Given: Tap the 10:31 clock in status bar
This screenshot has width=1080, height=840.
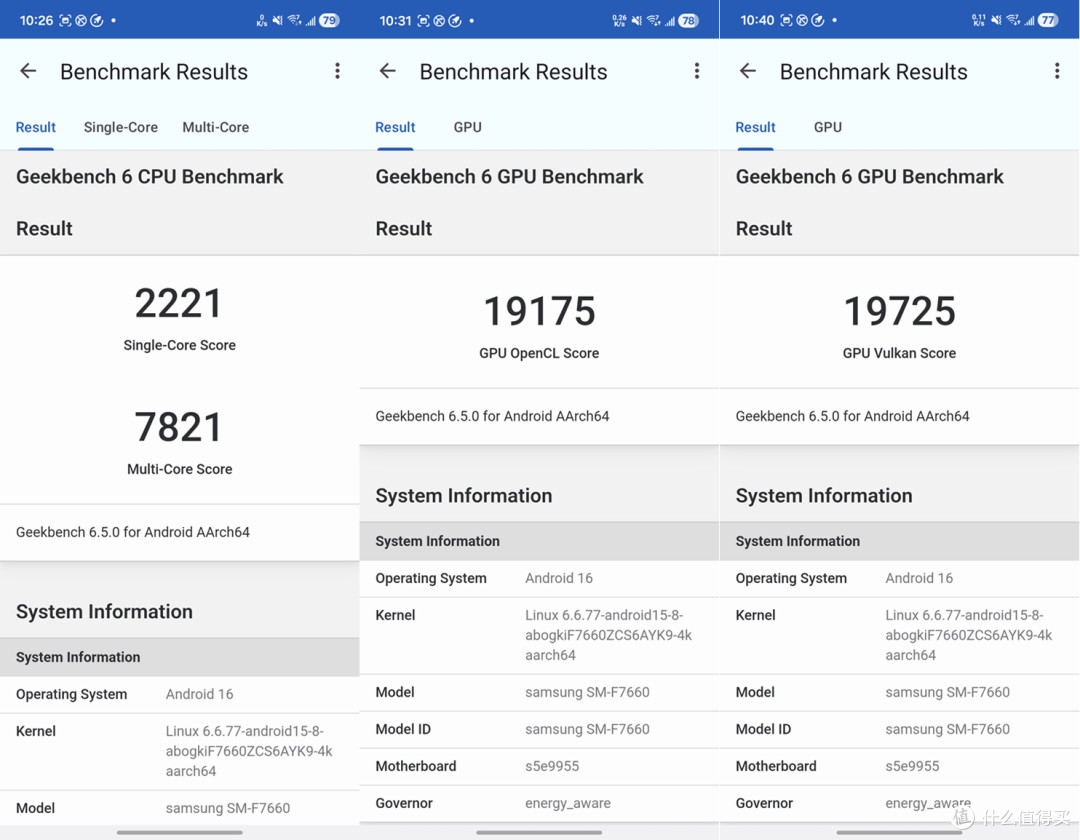Looking at the screenshot, I should [x=395, y=21].
